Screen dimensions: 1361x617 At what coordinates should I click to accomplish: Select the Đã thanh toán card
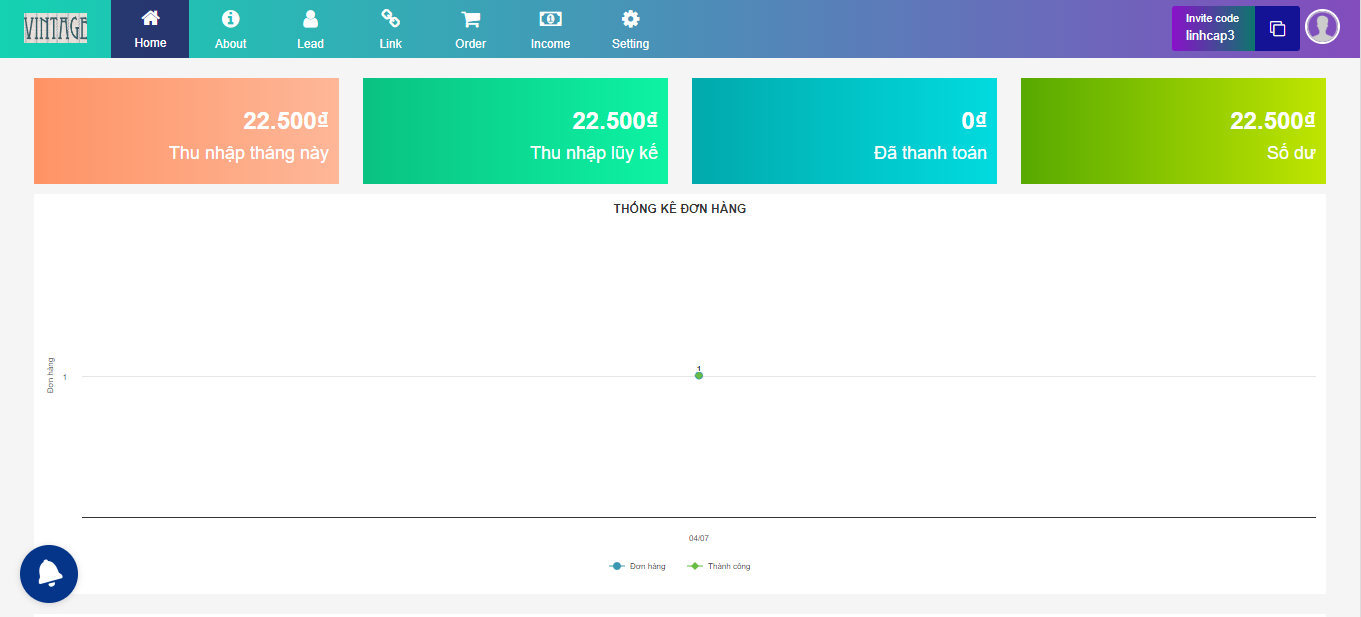point(844,131)
